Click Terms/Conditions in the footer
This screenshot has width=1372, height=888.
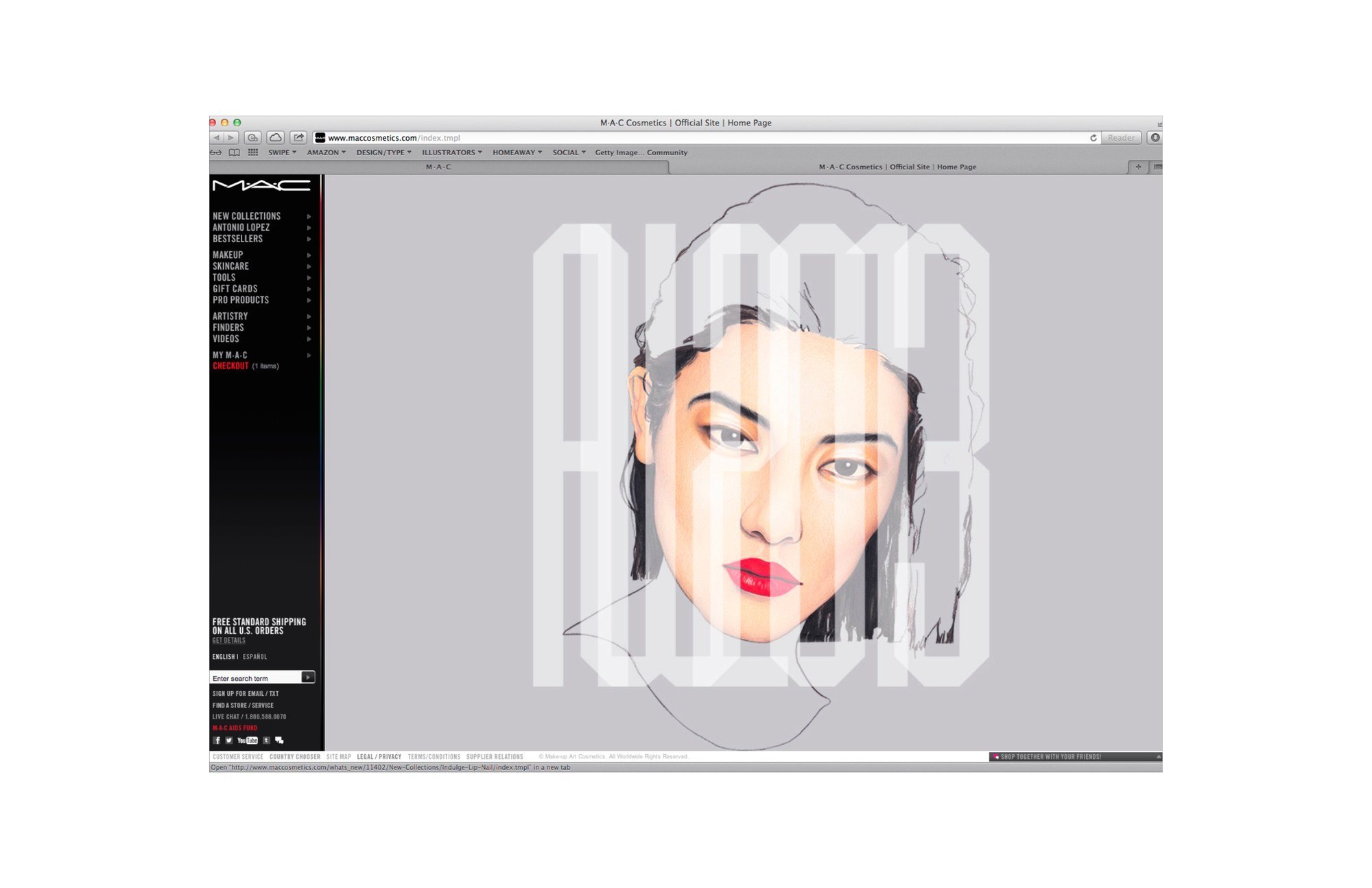[434, 757]
